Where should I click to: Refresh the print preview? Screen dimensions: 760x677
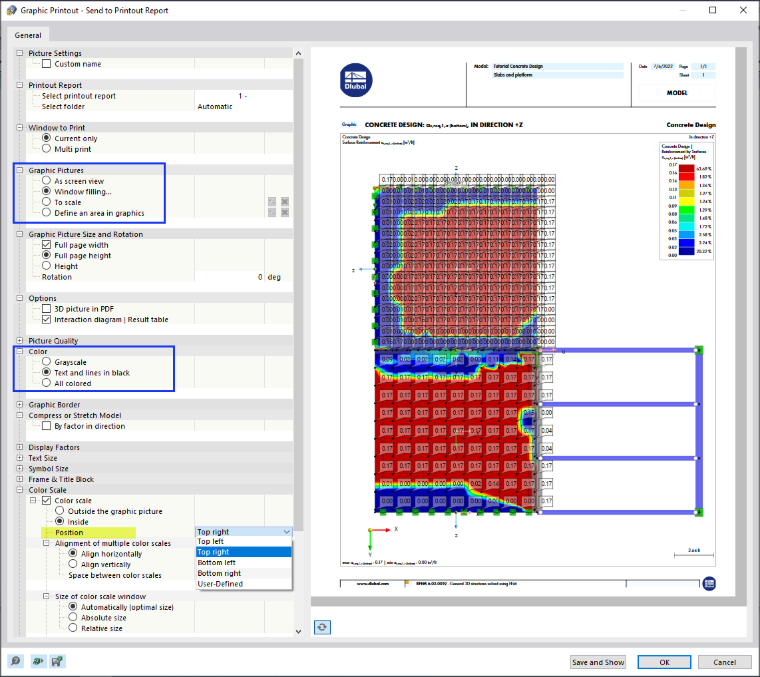(x=322, y=627)
